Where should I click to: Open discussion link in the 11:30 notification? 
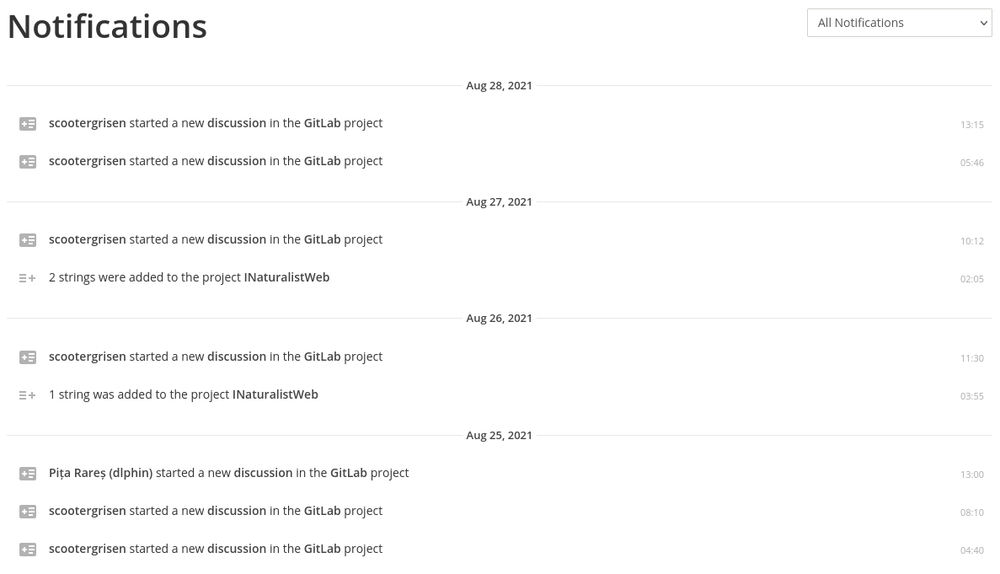[237, 357]
